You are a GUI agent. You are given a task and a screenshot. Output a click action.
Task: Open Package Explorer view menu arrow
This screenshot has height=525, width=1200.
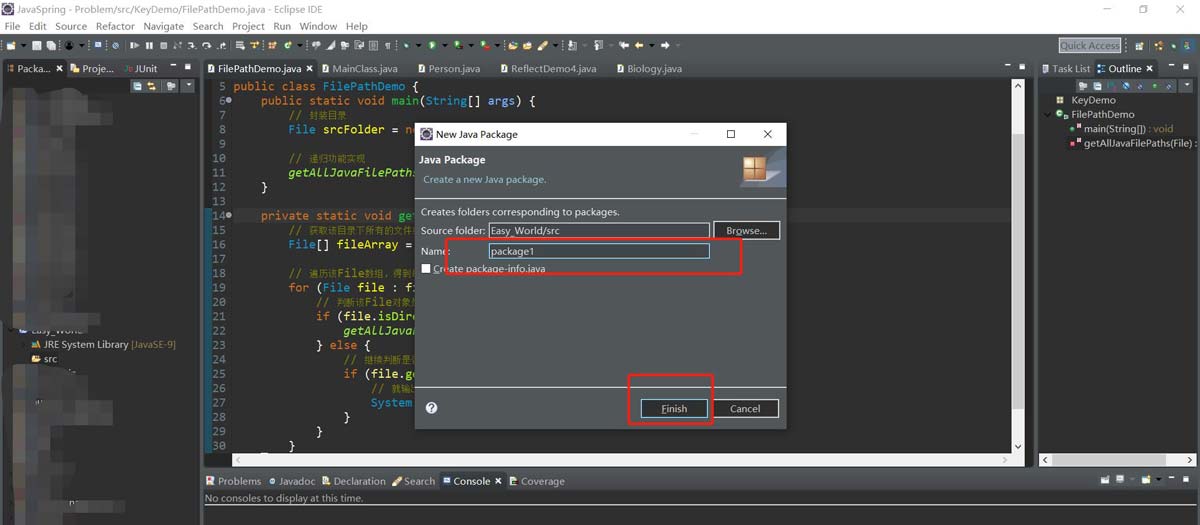pyautogui.click(x=189, y=86)
